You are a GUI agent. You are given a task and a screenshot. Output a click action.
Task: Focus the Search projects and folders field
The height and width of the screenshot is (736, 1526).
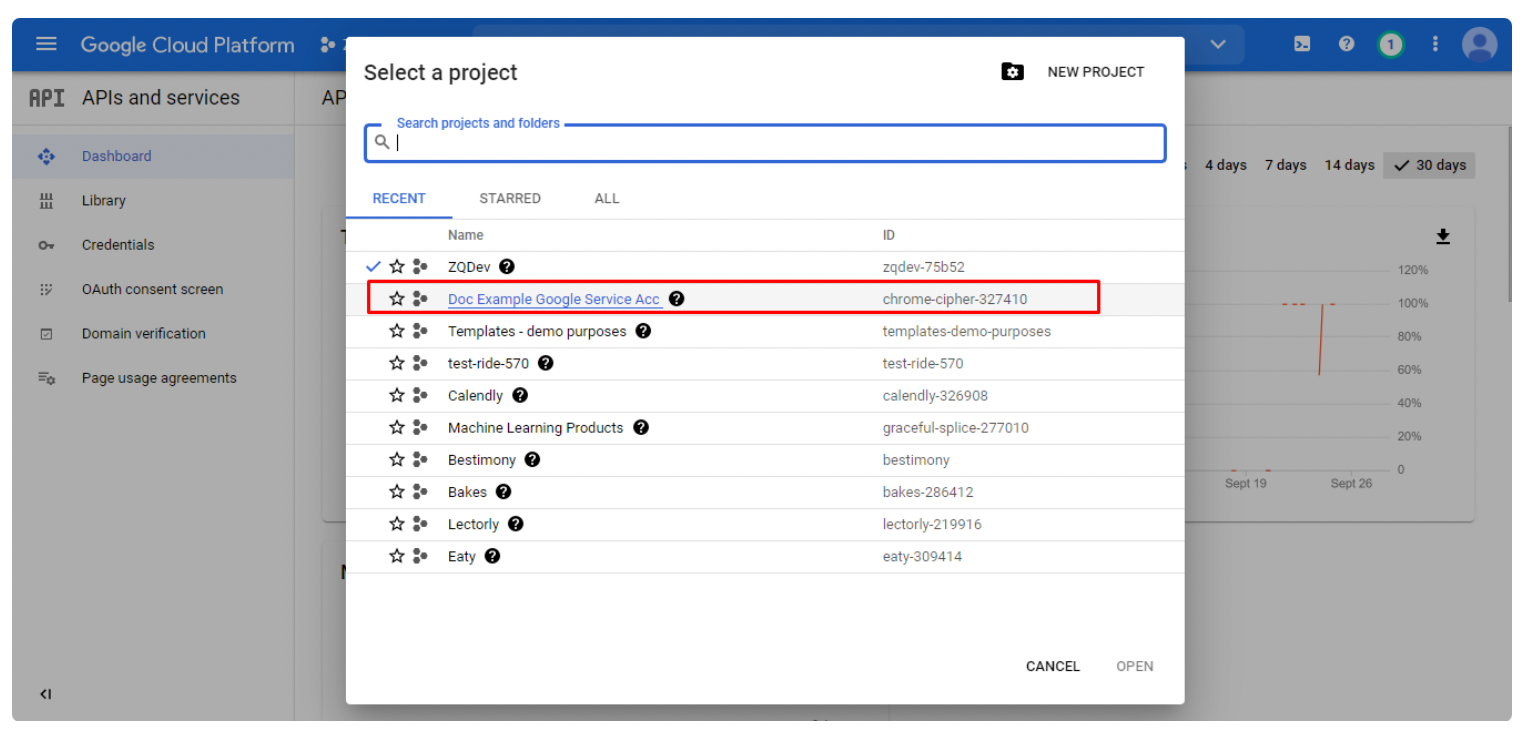765,142
